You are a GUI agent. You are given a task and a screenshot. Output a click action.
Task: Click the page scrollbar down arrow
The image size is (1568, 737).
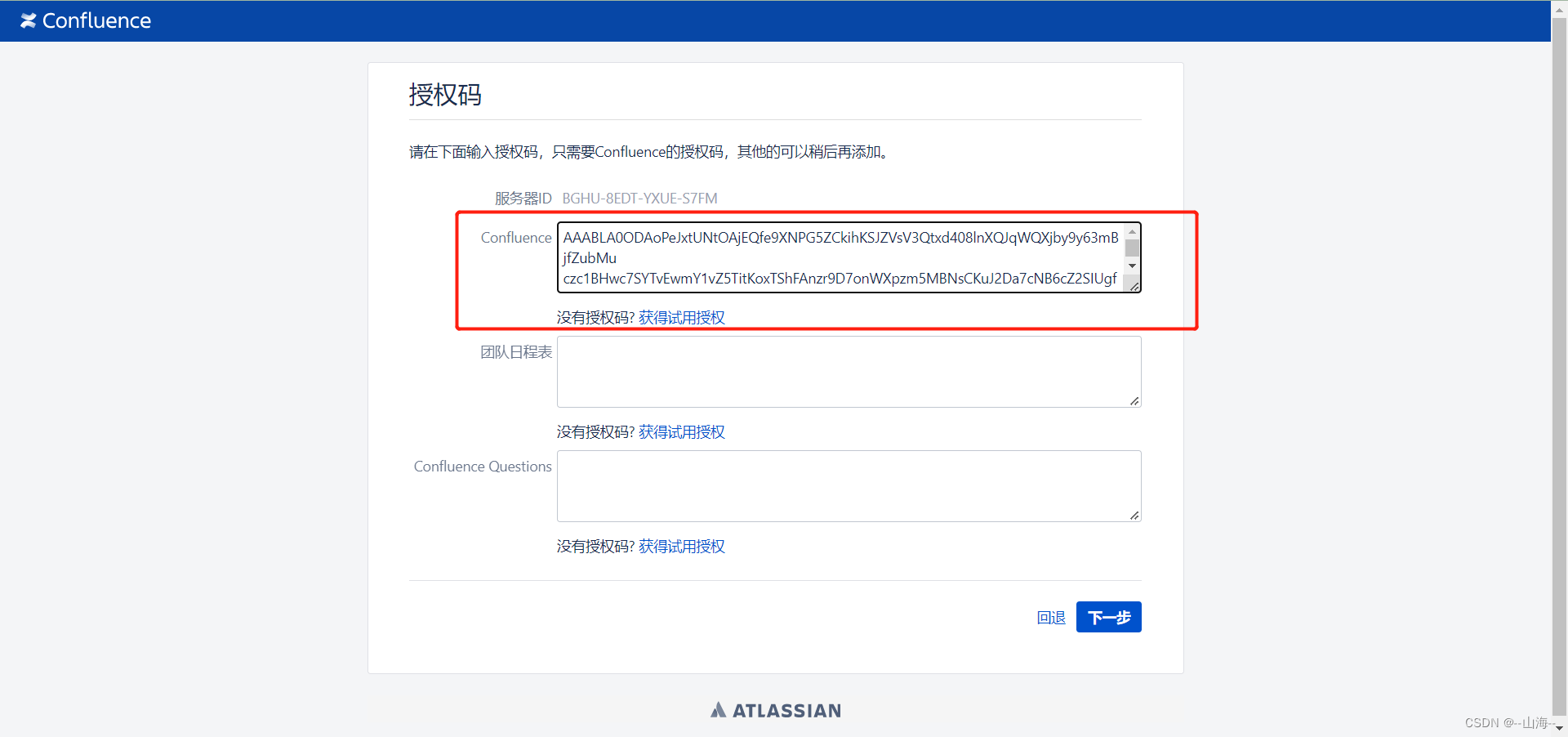[x=1559, y=729]
